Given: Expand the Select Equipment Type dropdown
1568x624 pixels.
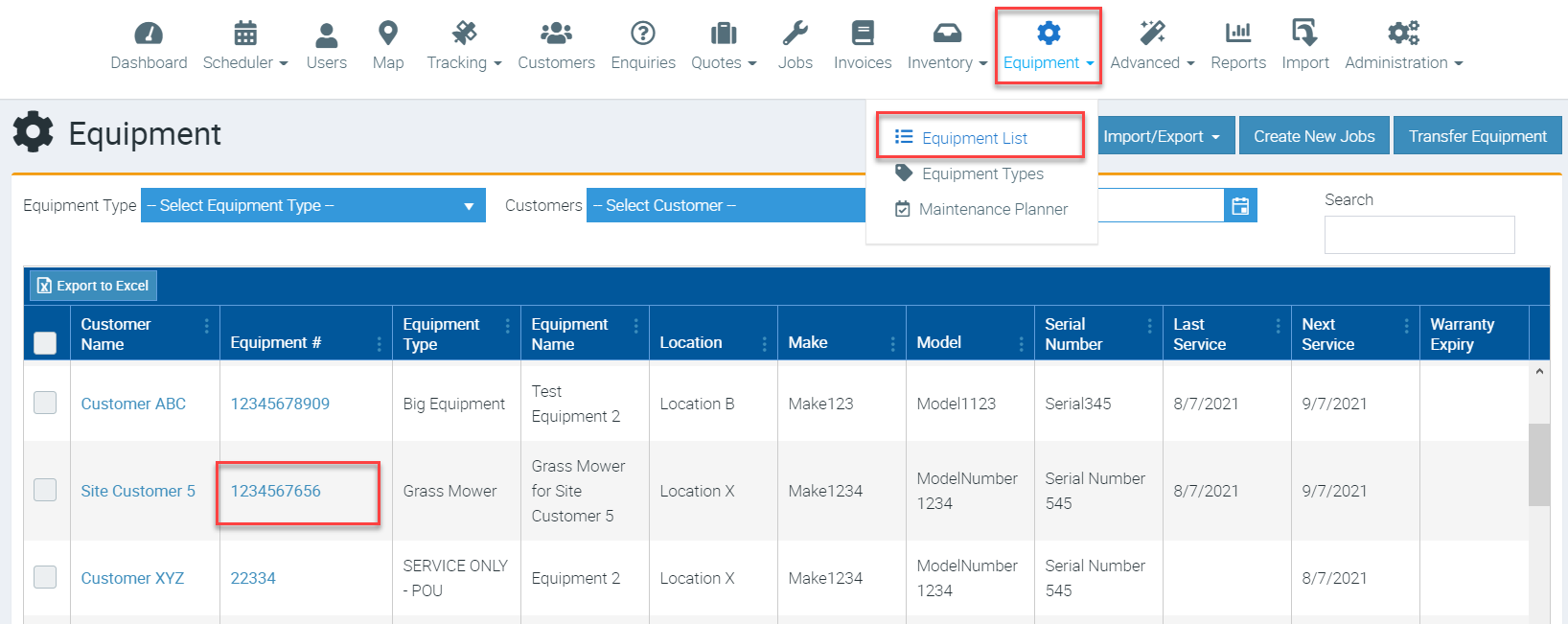Looking at the screenshot, I should 312,205.
